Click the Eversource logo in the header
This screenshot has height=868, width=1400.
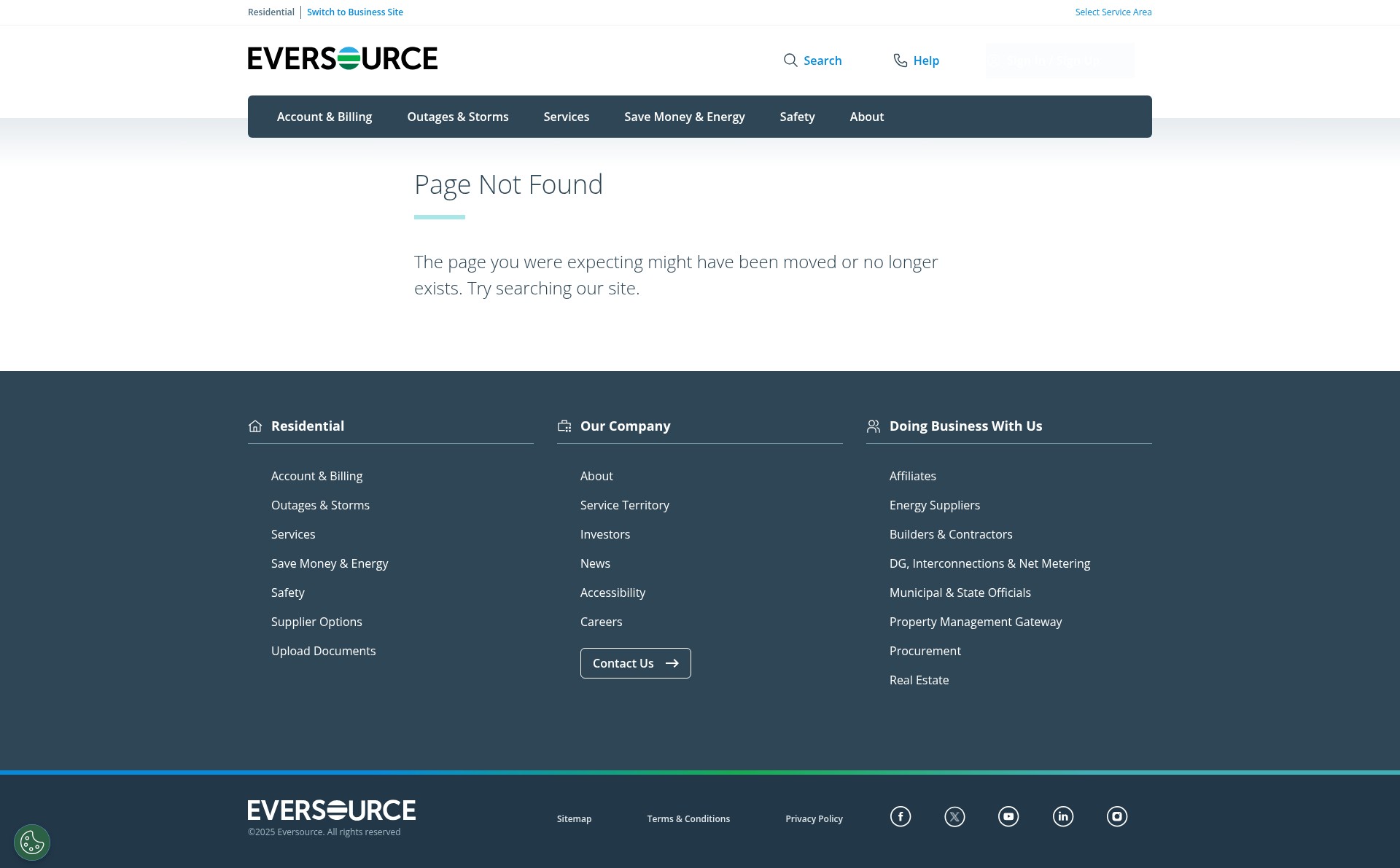(342, 58)
